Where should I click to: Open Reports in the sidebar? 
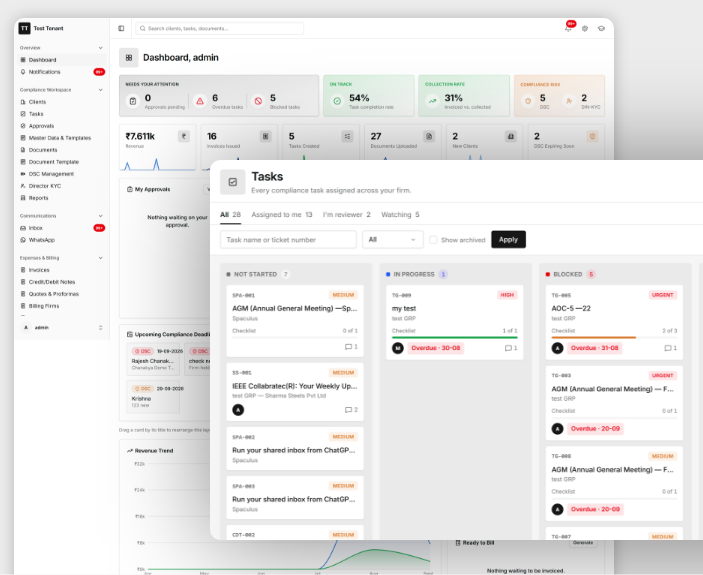coord(62,198)
